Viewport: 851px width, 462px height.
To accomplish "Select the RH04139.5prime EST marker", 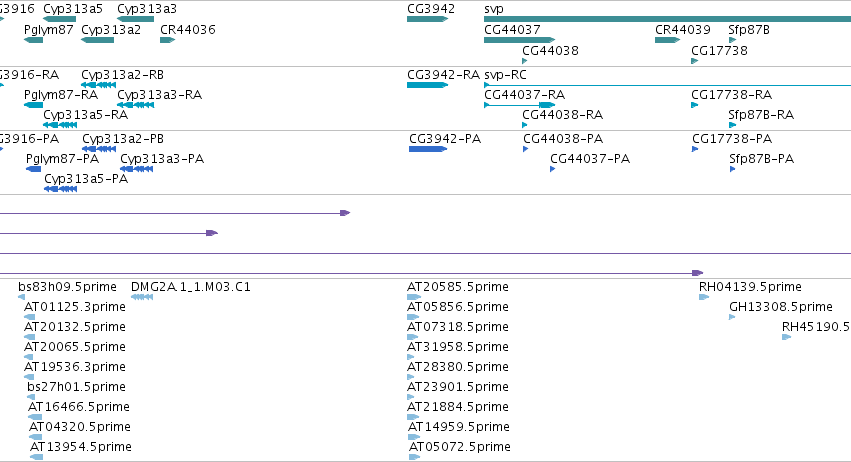I will (x=704, y=297).
